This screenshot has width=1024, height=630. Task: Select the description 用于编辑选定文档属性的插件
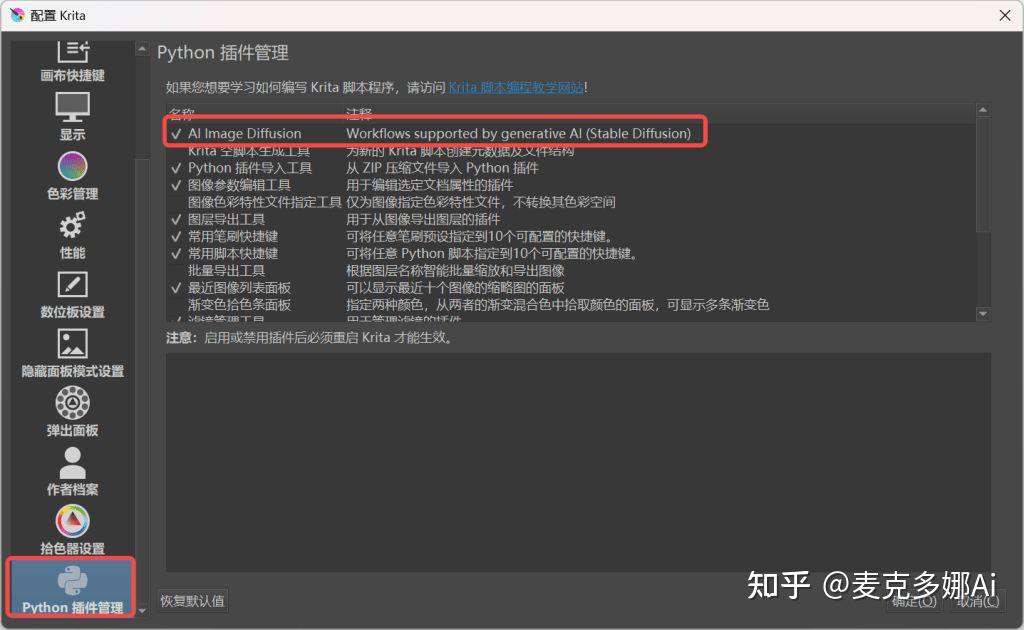(430, 185)
